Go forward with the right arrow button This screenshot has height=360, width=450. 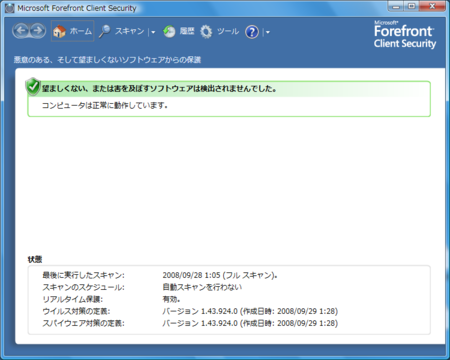pos(38,31)
